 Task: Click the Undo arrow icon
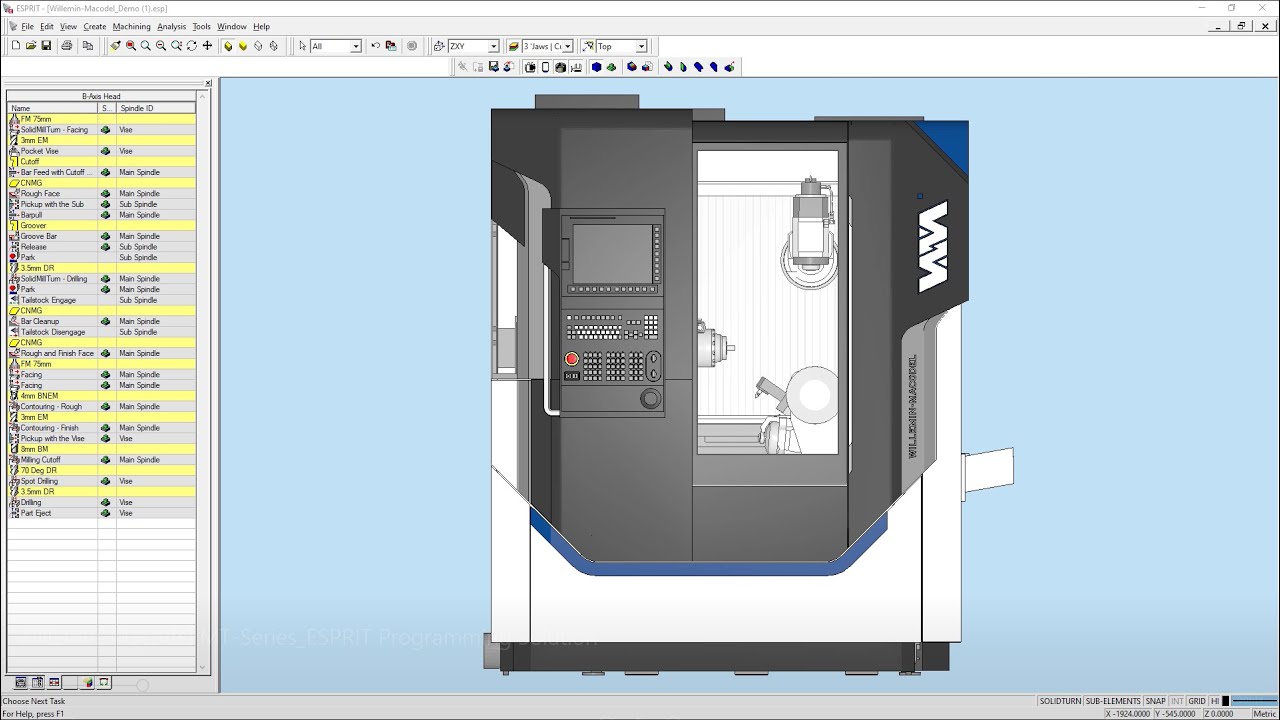click(375, 46)
